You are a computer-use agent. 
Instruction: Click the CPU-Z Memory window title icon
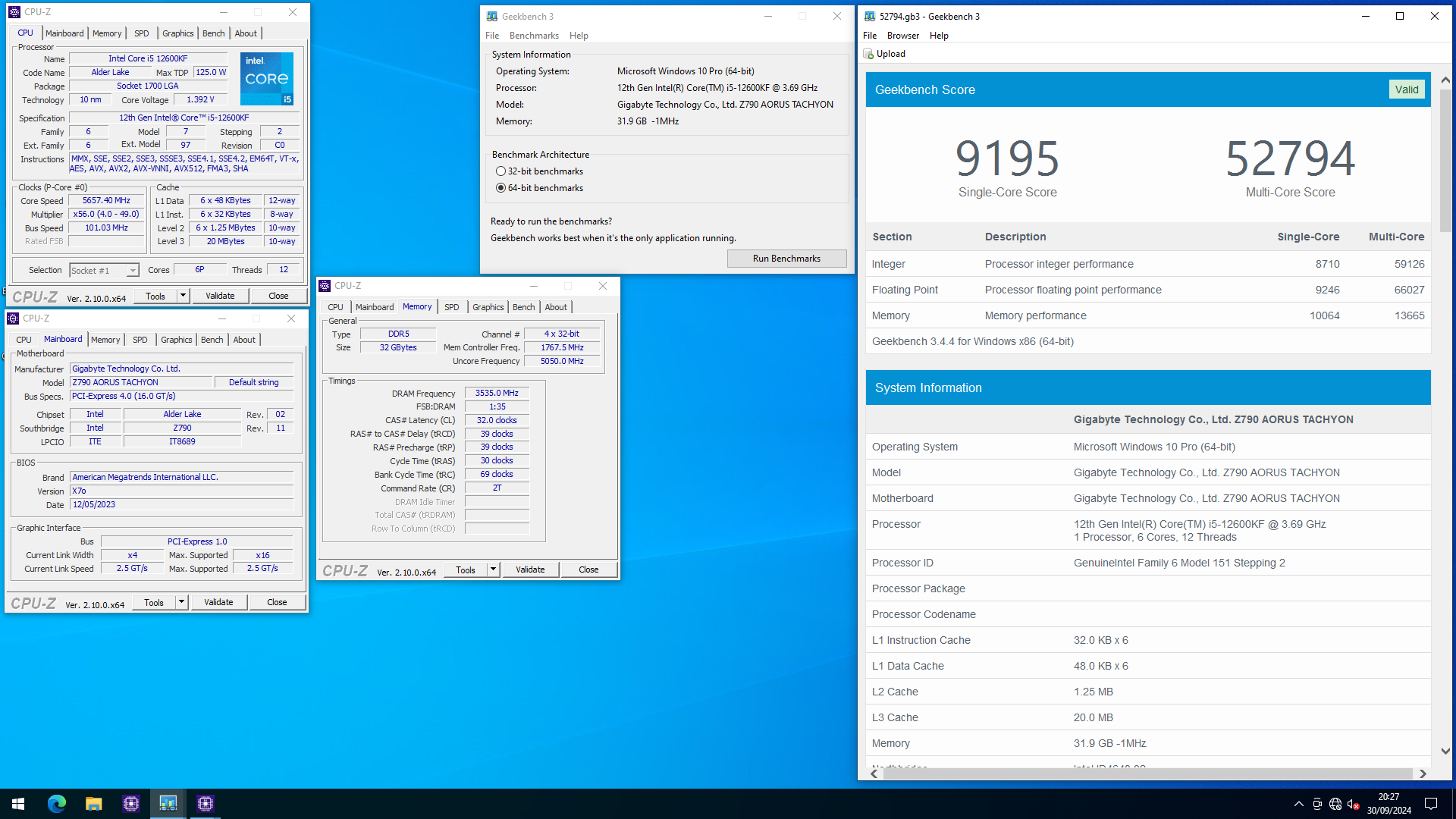point(325,286)
